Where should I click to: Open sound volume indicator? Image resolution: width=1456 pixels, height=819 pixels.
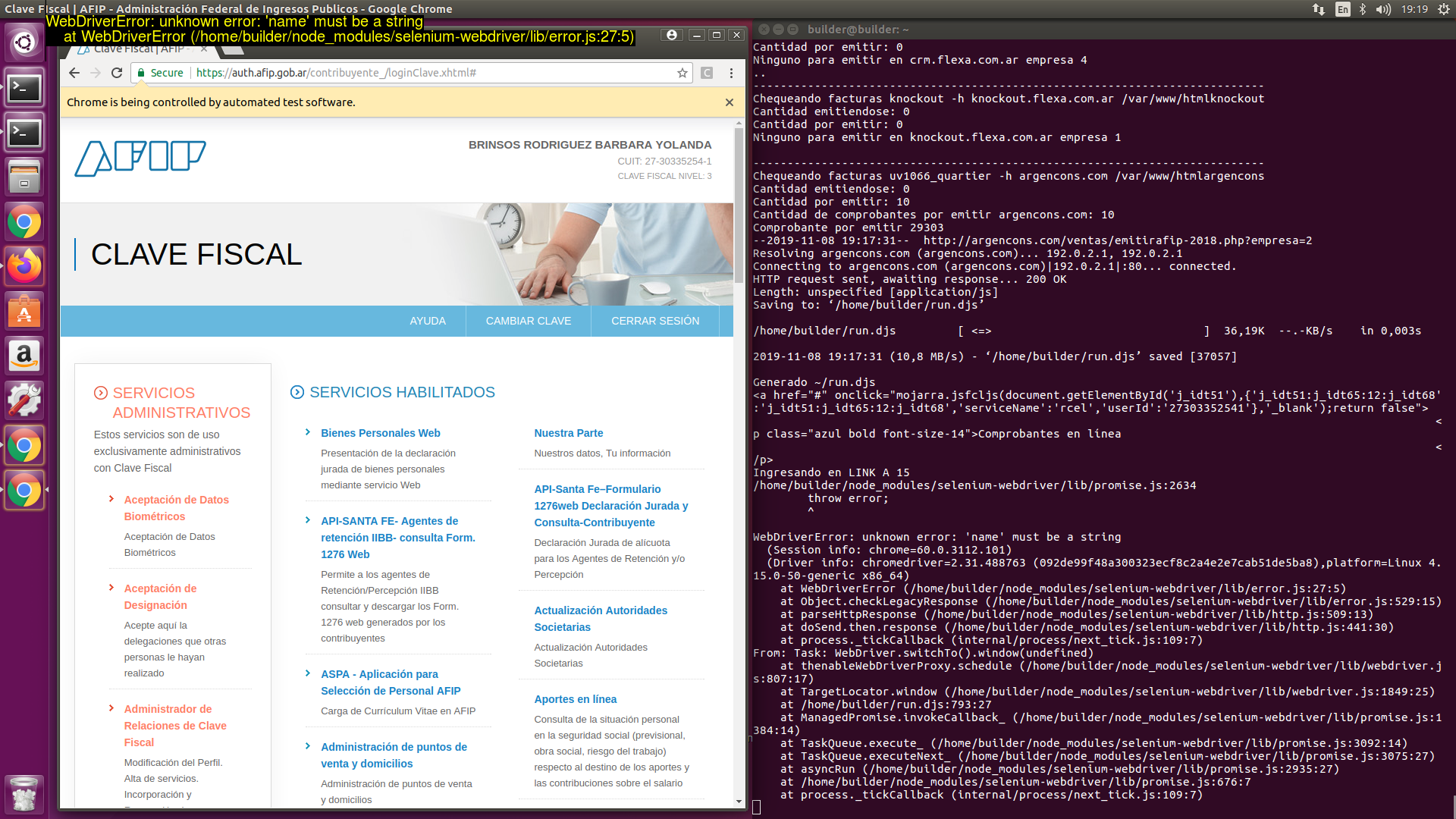coord(1383,9)
